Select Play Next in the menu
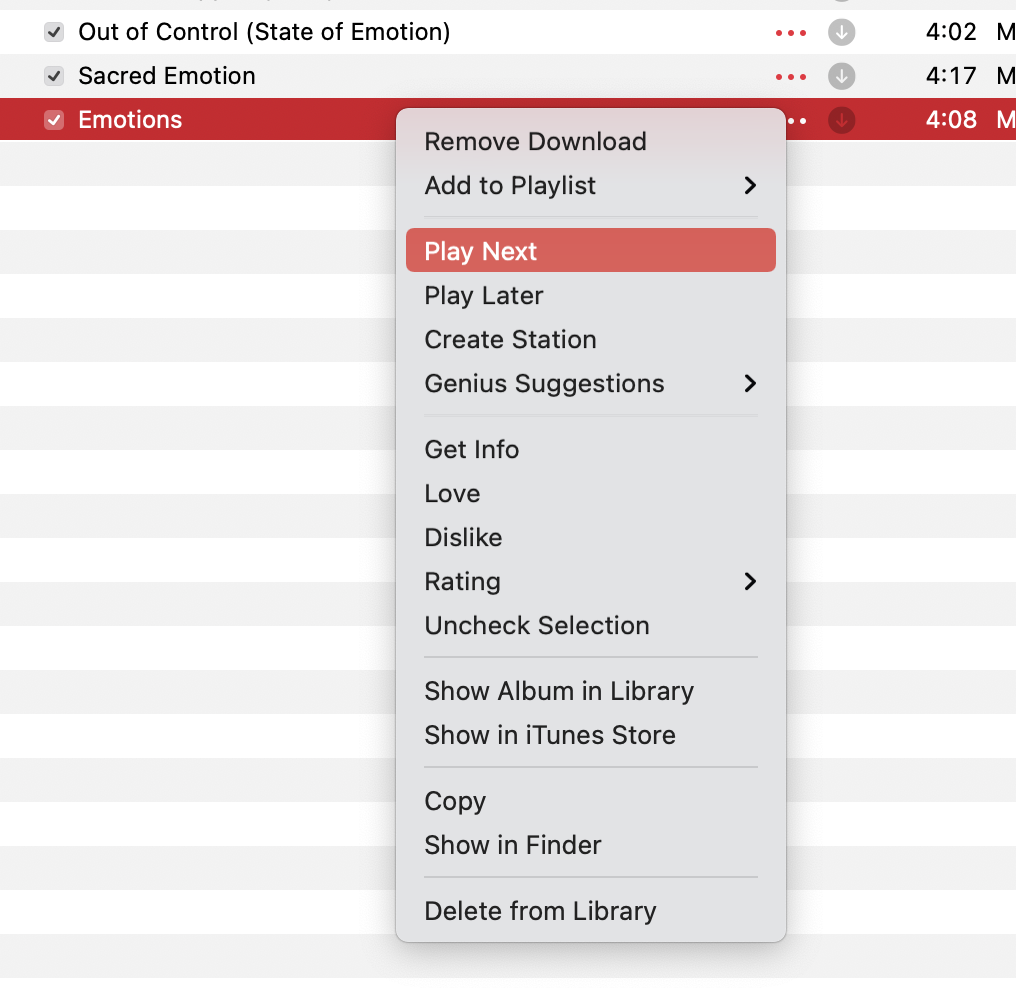This screenshot has width=1016, height=998. [591, 250]
